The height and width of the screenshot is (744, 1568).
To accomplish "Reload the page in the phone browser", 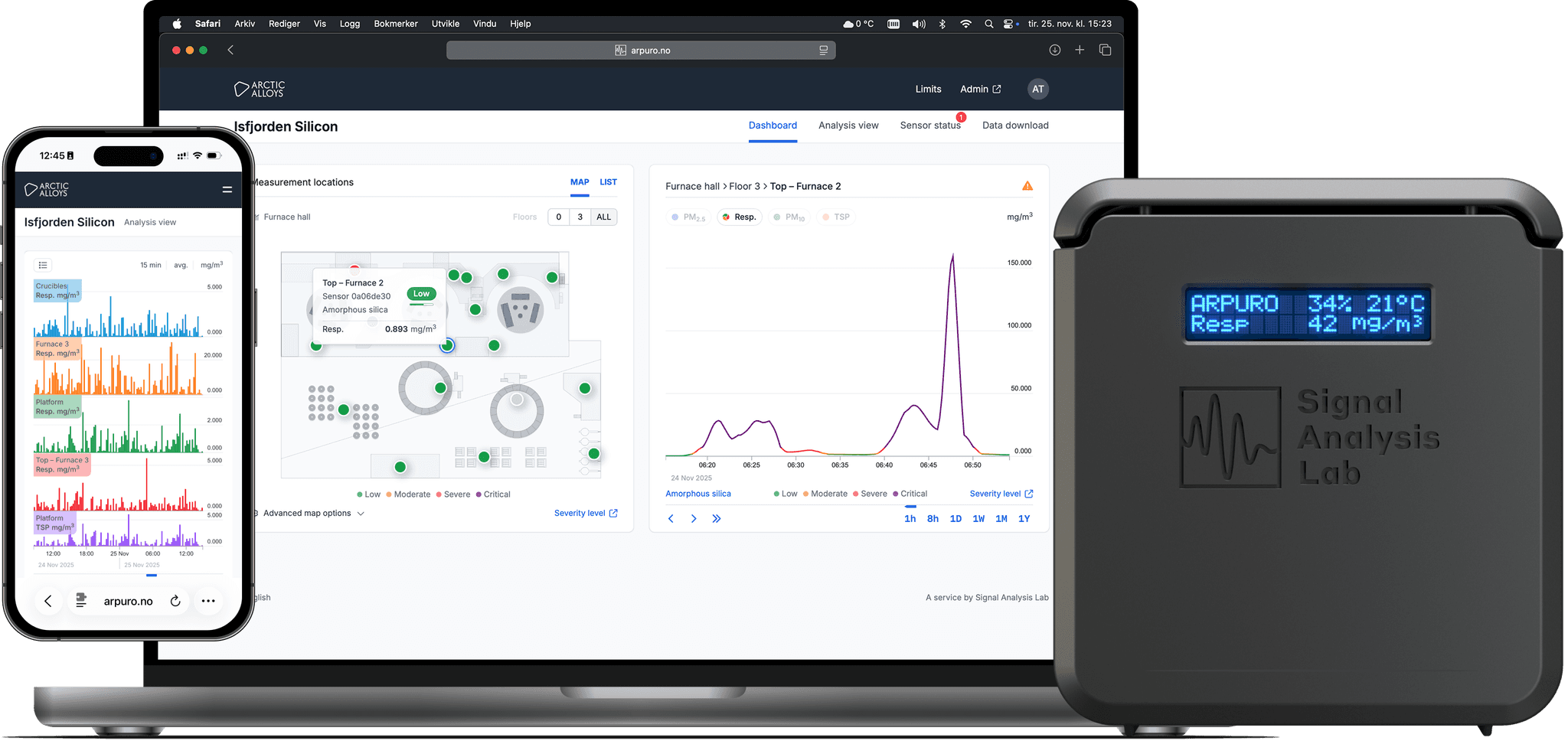I will coord(175,602).
